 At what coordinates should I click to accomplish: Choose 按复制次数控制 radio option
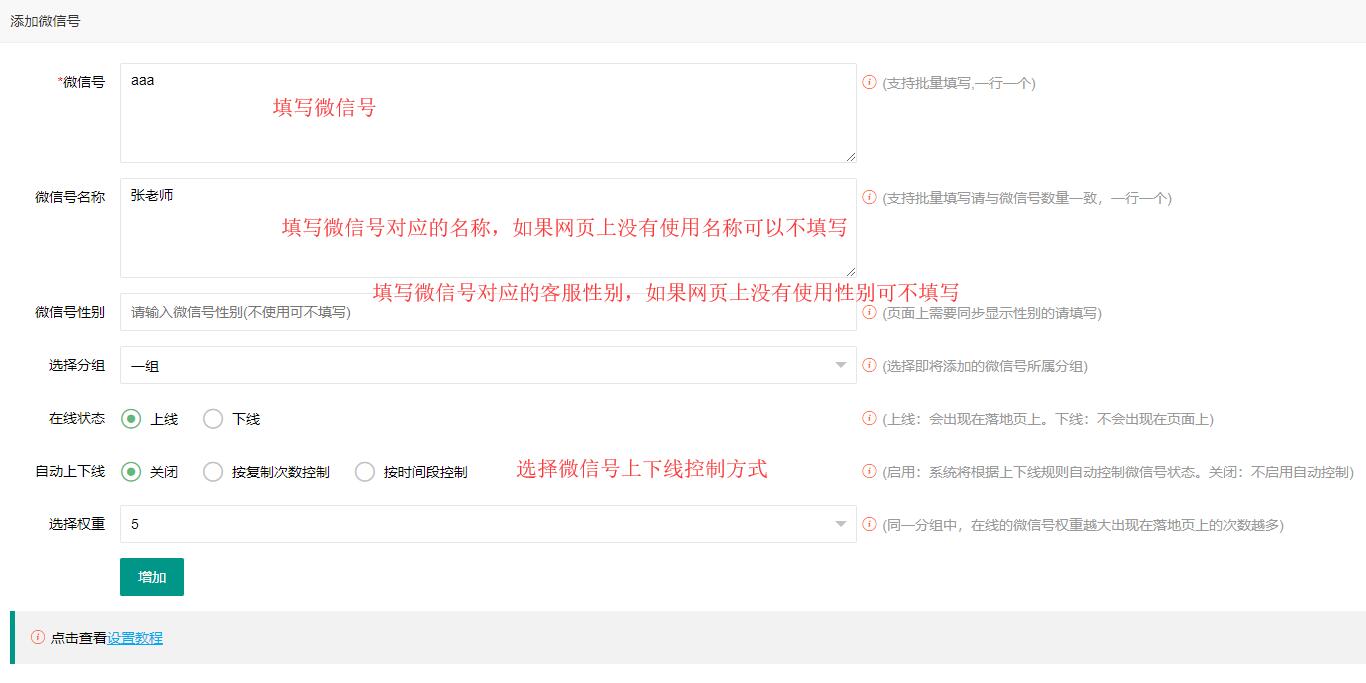[x=213, y=472]
